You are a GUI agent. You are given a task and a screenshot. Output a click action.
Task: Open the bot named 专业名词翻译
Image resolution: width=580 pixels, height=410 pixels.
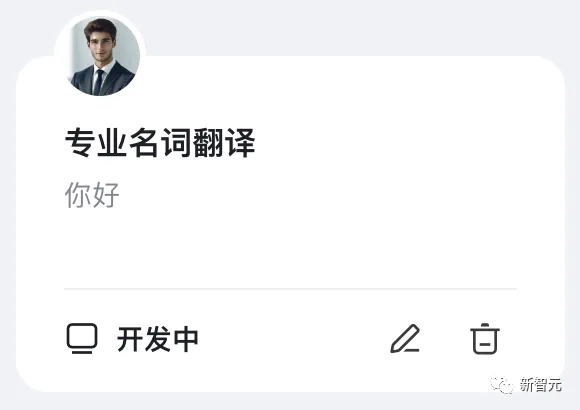click(160, 142)
